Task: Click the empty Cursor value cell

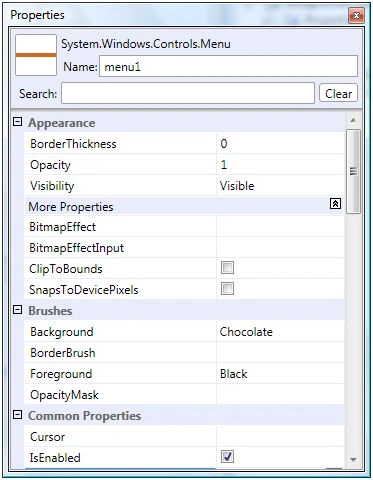Action: pos(280,437)
